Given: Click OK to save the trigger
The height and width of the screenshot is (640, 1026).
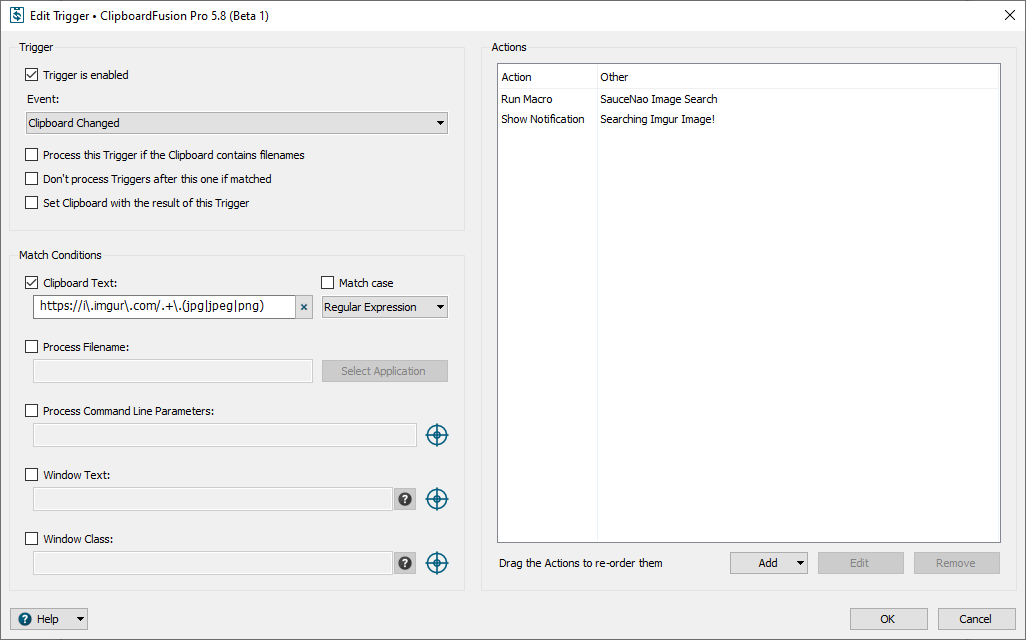Looking at the screenshot, I should click(x=888, y=619).
